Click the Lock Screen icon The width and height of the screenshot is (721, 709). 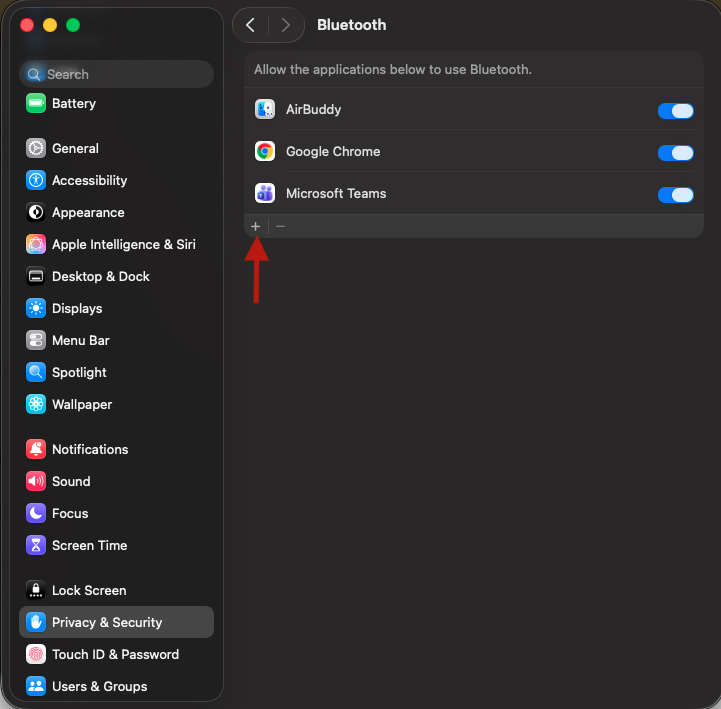(x=36, y=590)
